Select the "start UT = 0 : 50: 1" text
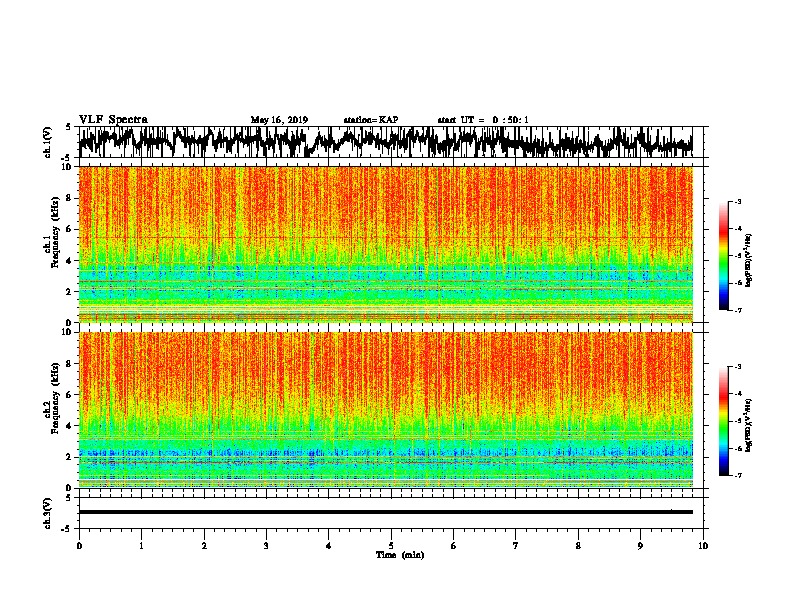The image size is (792, 612). tap(483, 120)
